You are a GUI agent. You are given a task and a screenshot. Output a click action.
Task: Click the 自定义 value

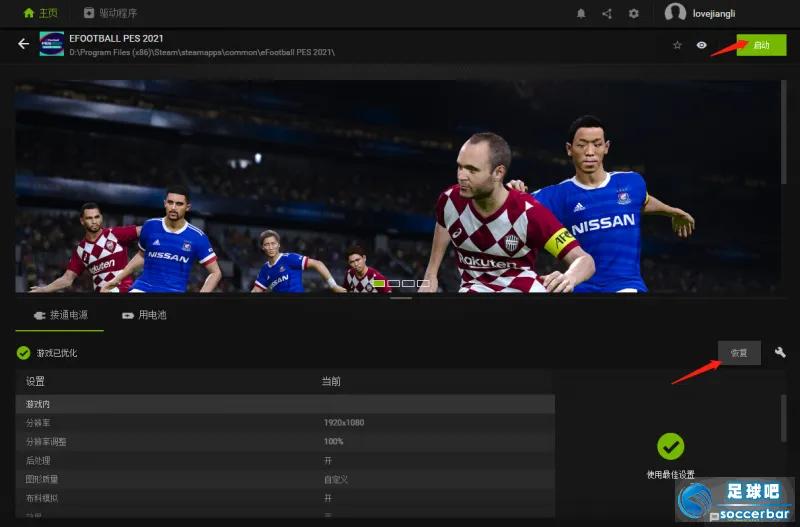pyautogui.click(x=336, y=480)
